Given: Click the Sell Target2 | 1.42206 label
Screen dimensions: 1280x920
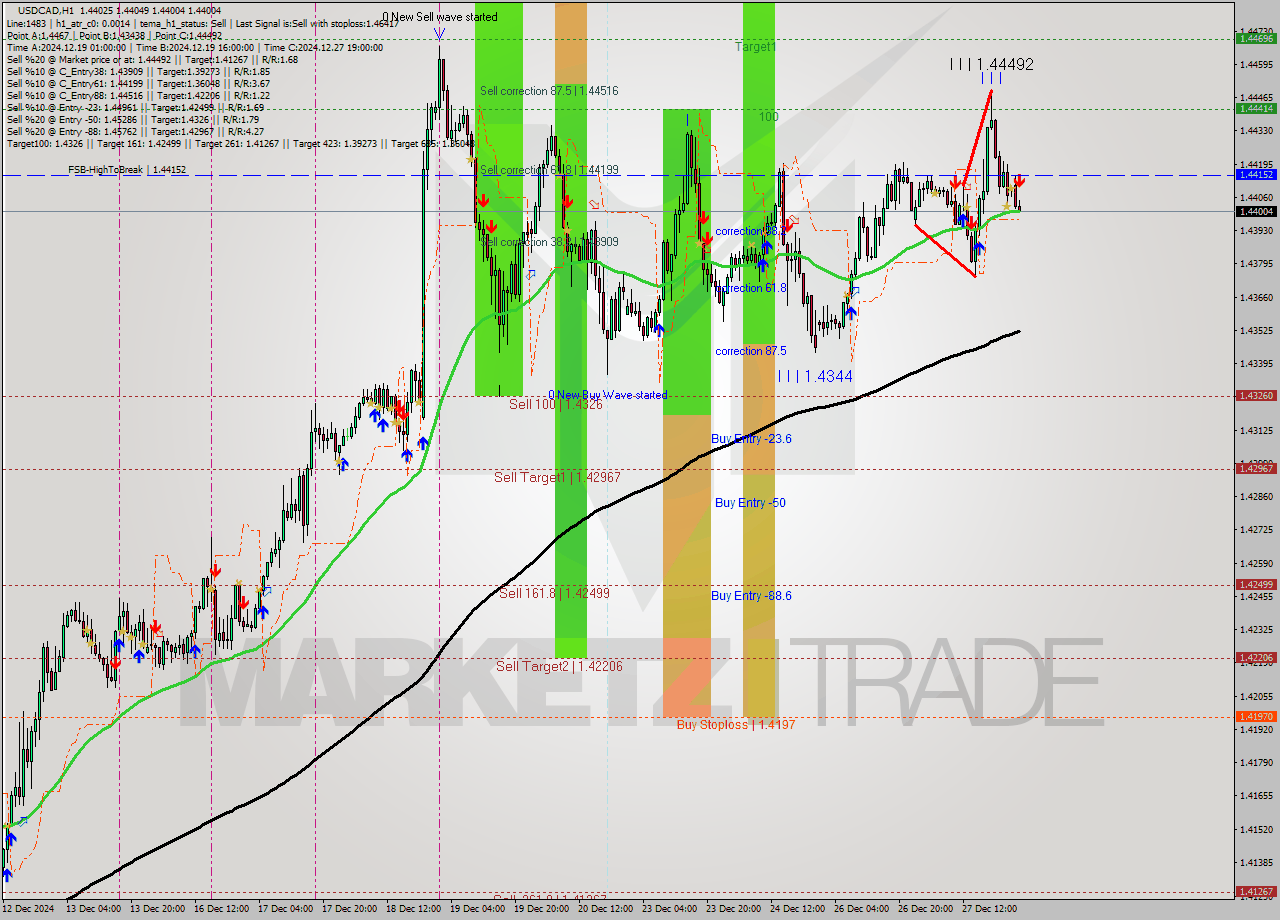Looking at the screenshot, I should (558, 666).
